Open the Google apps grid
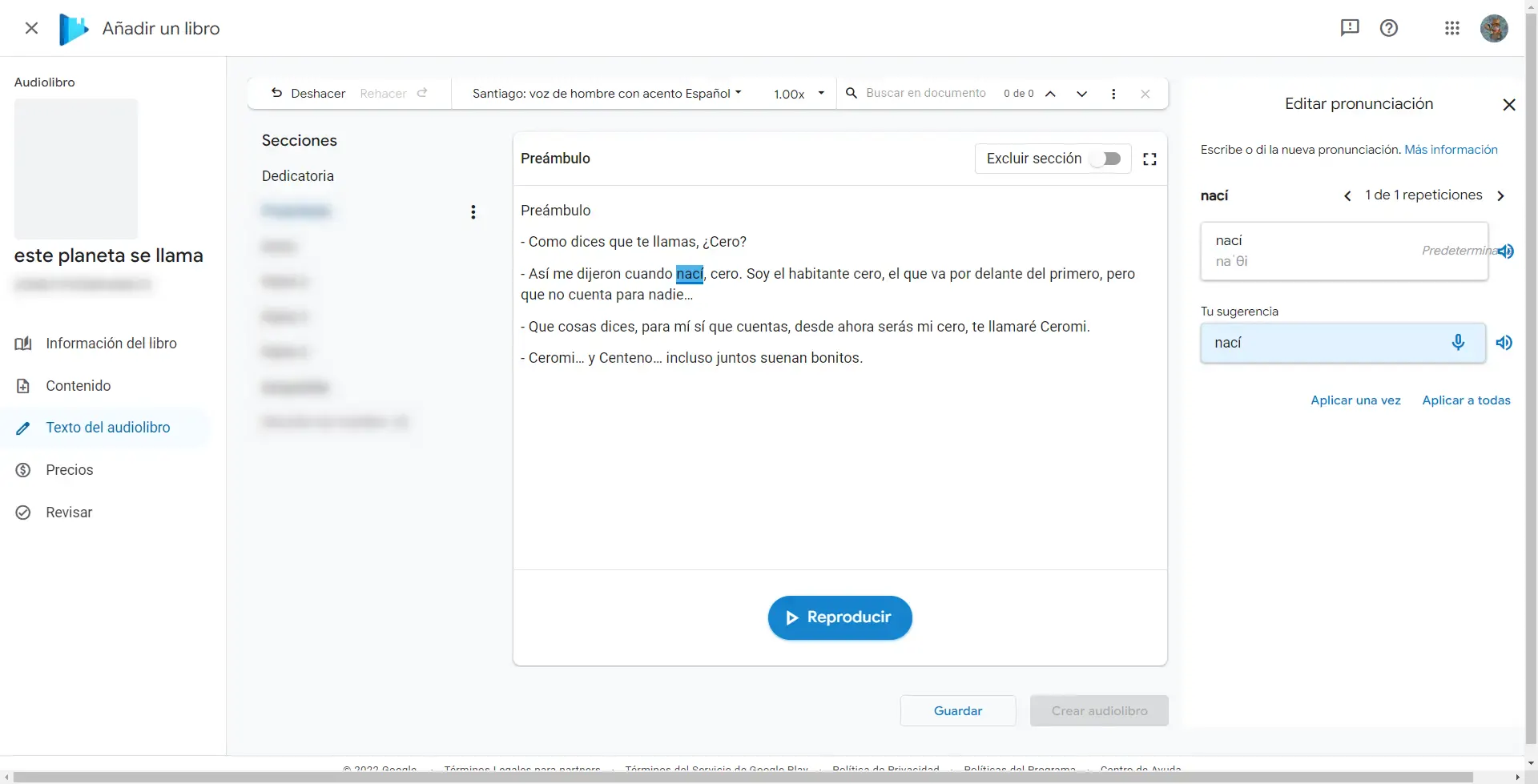The width and height of the screenshot is (1538, 784). (1451, 29)
